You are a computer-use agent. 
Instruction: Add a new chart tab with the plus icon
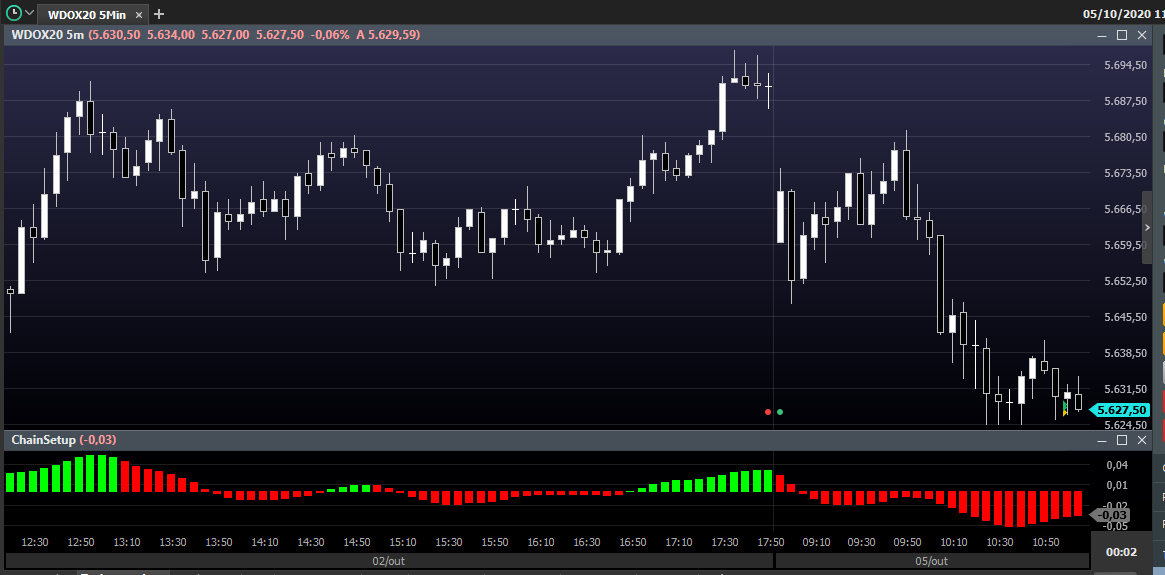(x=158, y=13)
